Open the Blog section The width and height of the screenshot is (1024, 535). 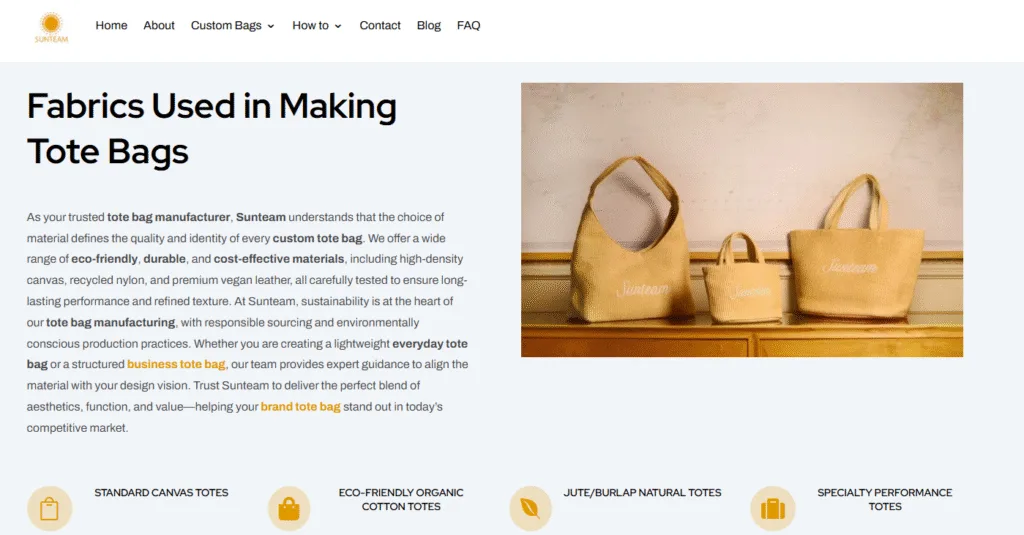pos(428,25)
